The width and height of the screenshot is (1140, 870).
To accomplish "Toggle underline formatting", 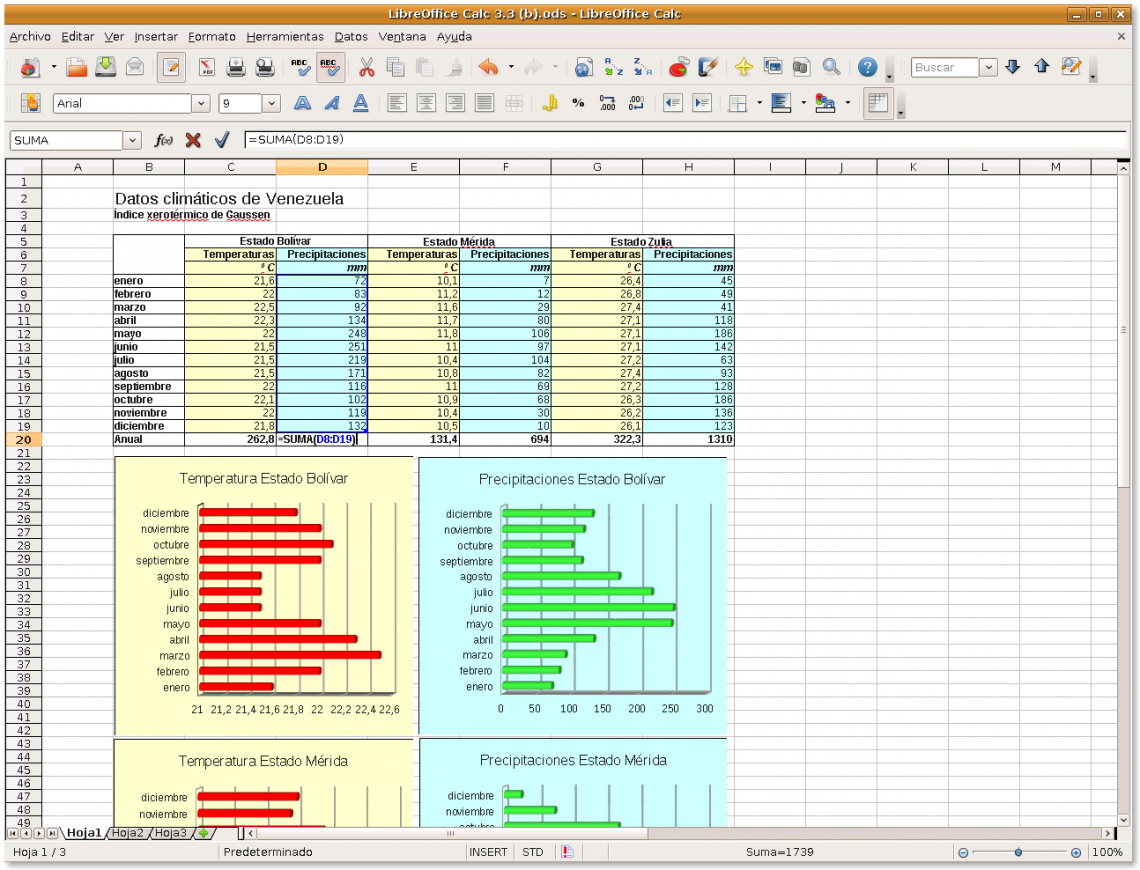I will 360,102.
